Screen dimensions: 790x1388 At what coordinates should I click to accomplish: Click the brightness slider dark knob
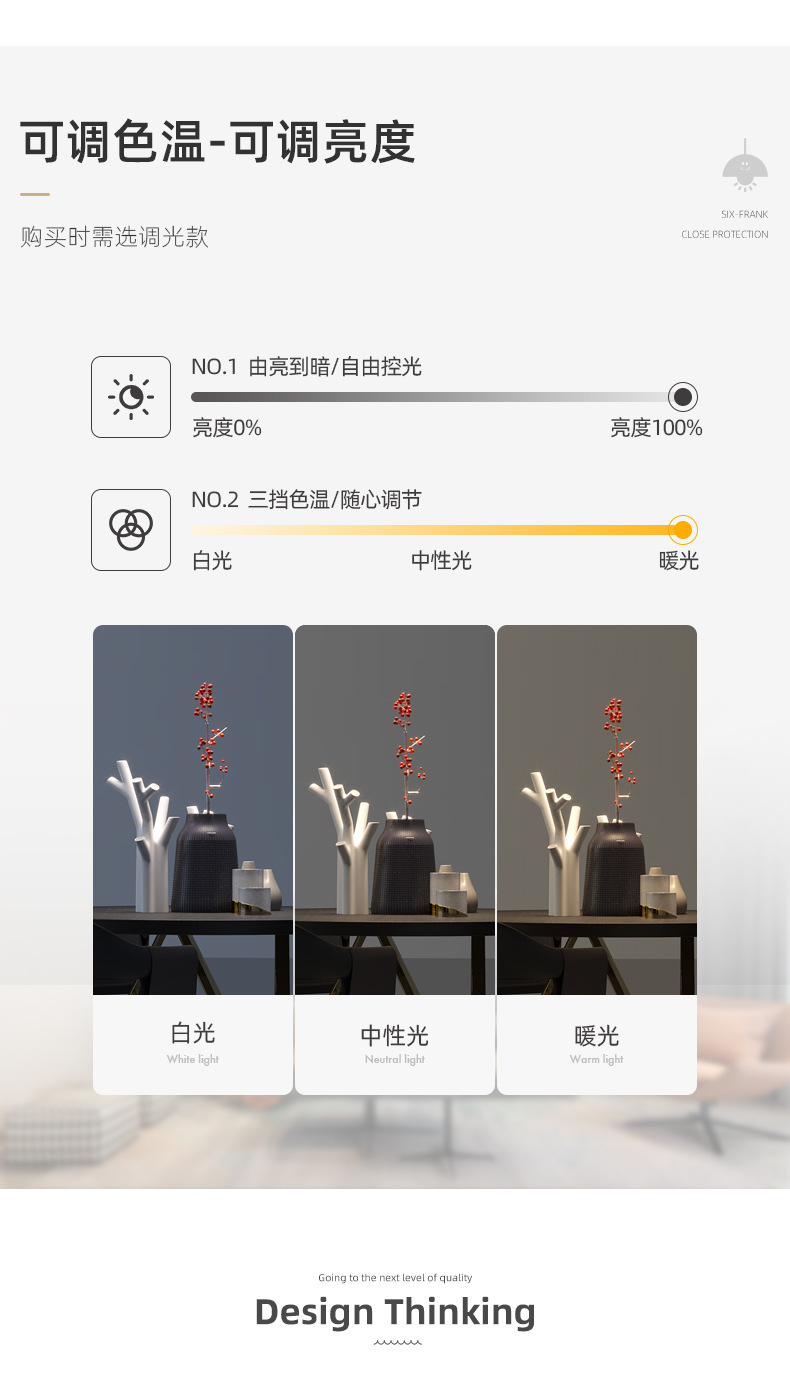pyautogui.click(x=683, y=397)
